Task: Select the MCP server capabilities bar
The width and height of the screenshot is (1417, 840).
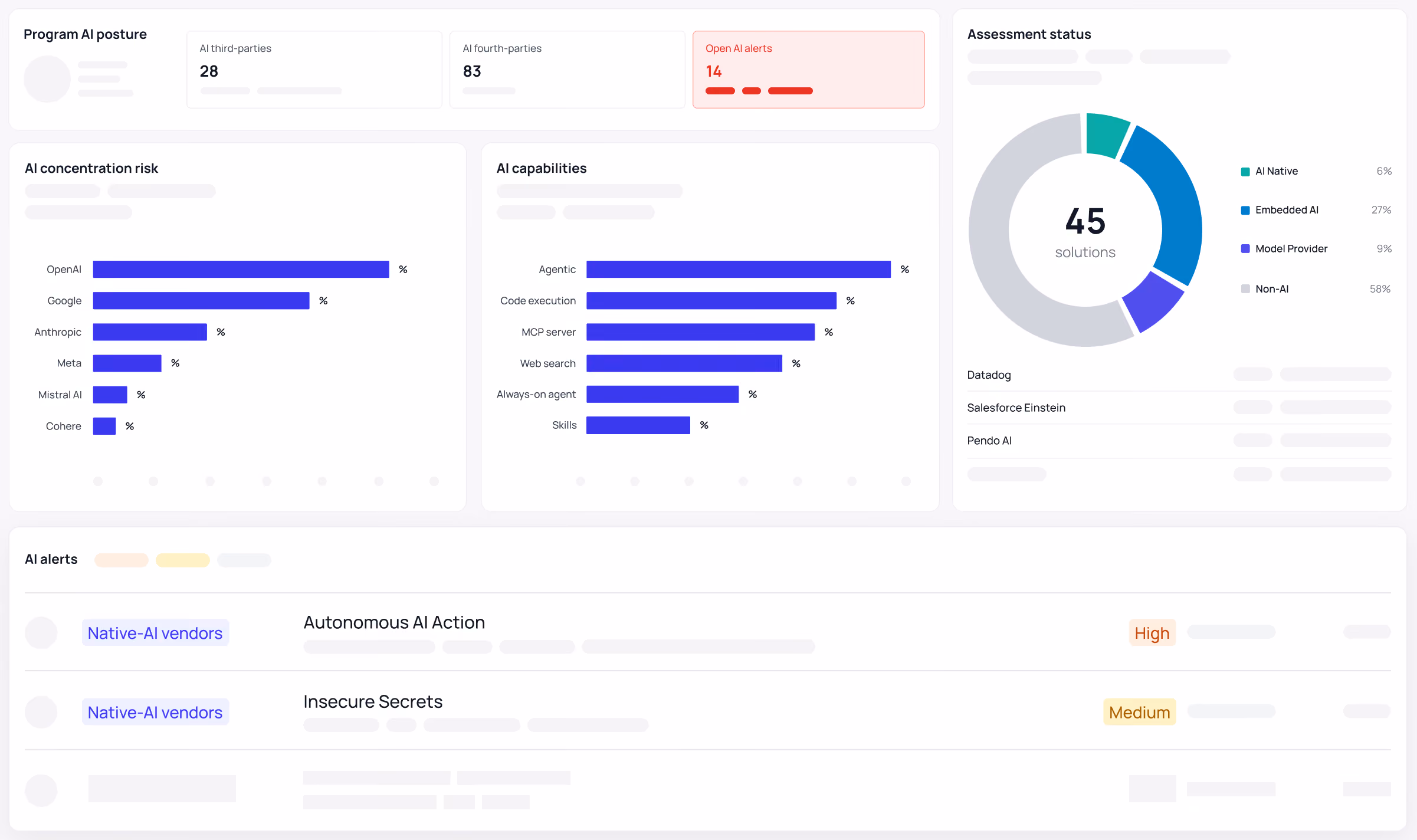Action: [701, 332]
